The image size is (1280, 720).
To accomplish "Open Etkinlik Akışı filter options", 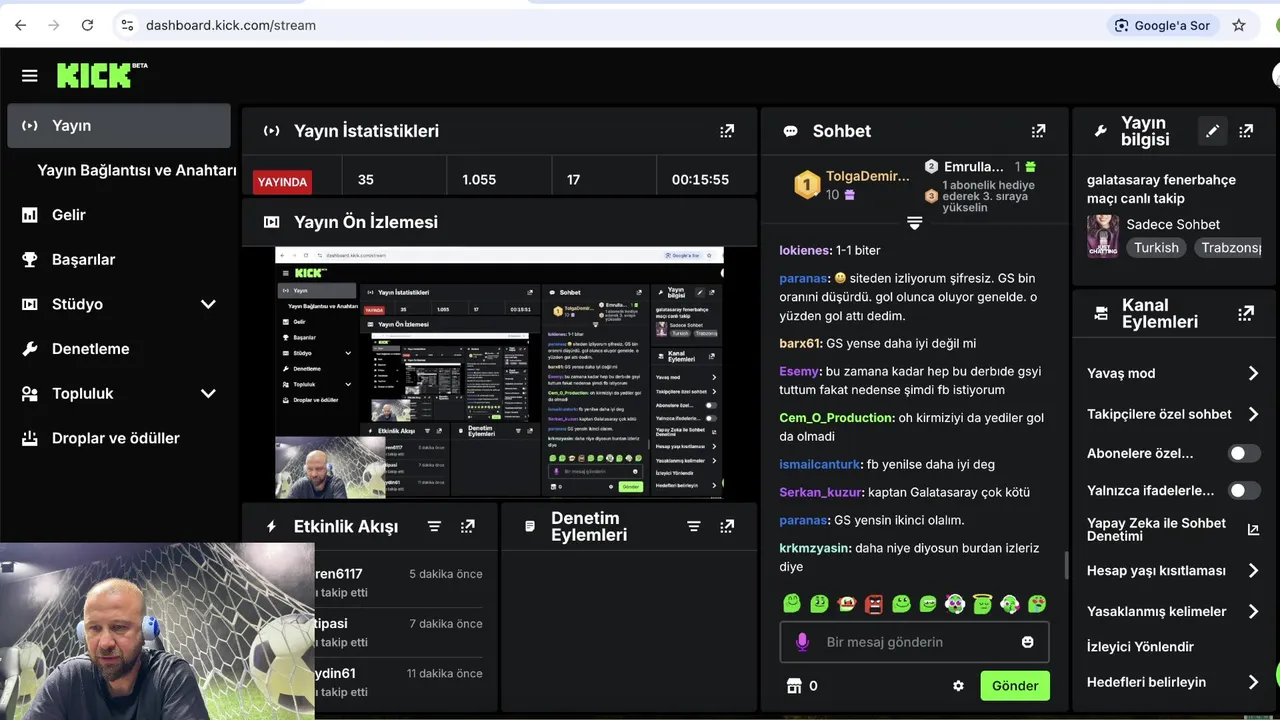I will pyautogui.click(x=434, y=526).
